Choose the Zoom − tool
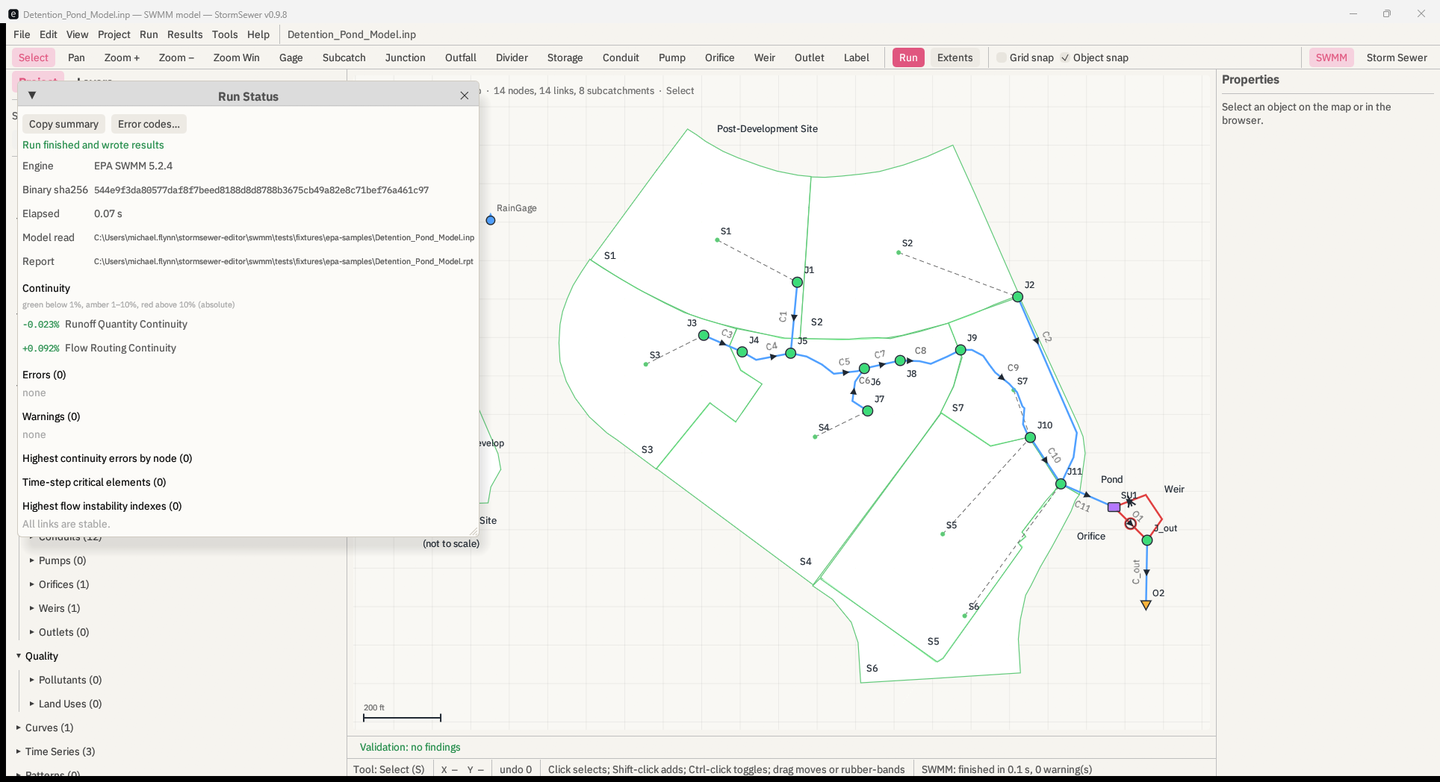Image resolution: width=1440 pixels, height=782 pixels. 177,58
